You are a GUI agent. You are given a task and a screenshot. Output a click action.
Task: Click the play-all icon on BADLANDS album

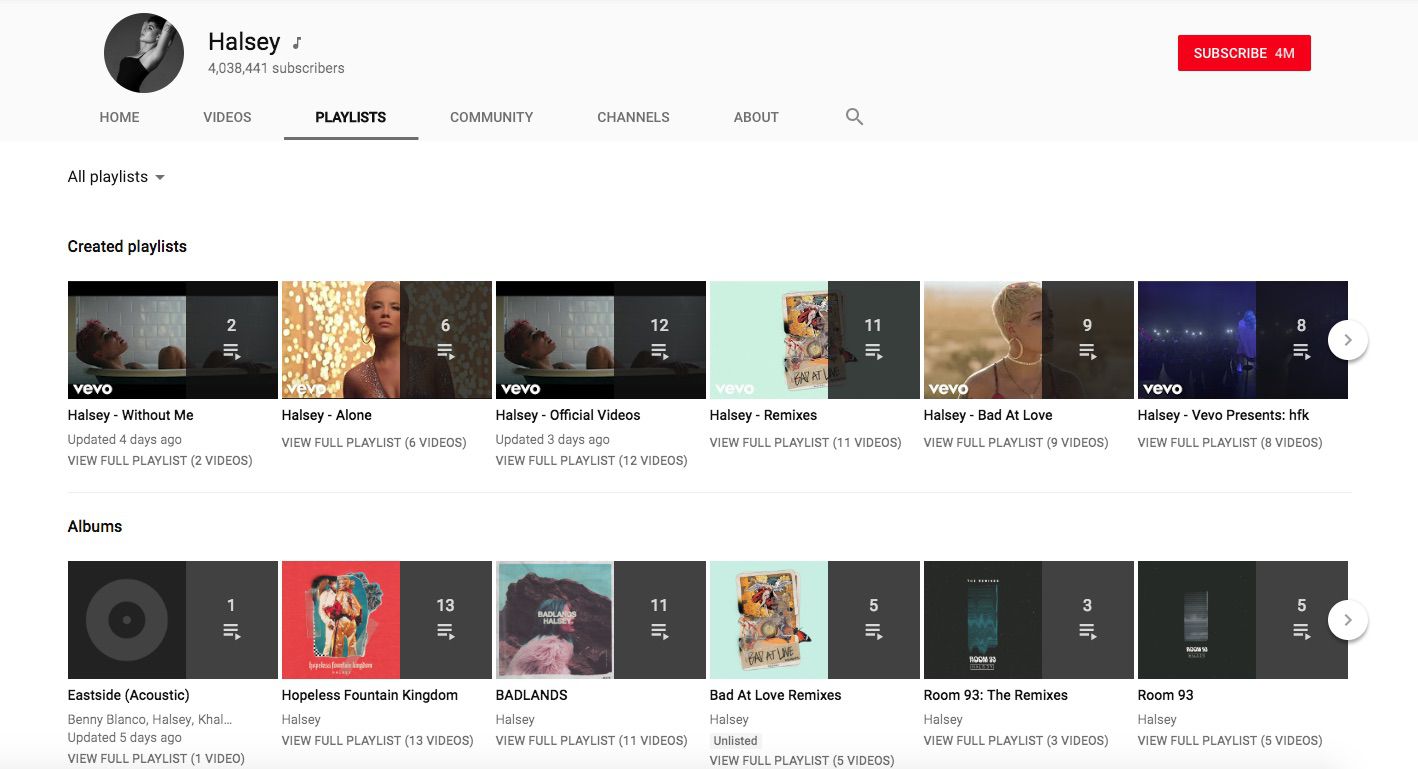659,631
